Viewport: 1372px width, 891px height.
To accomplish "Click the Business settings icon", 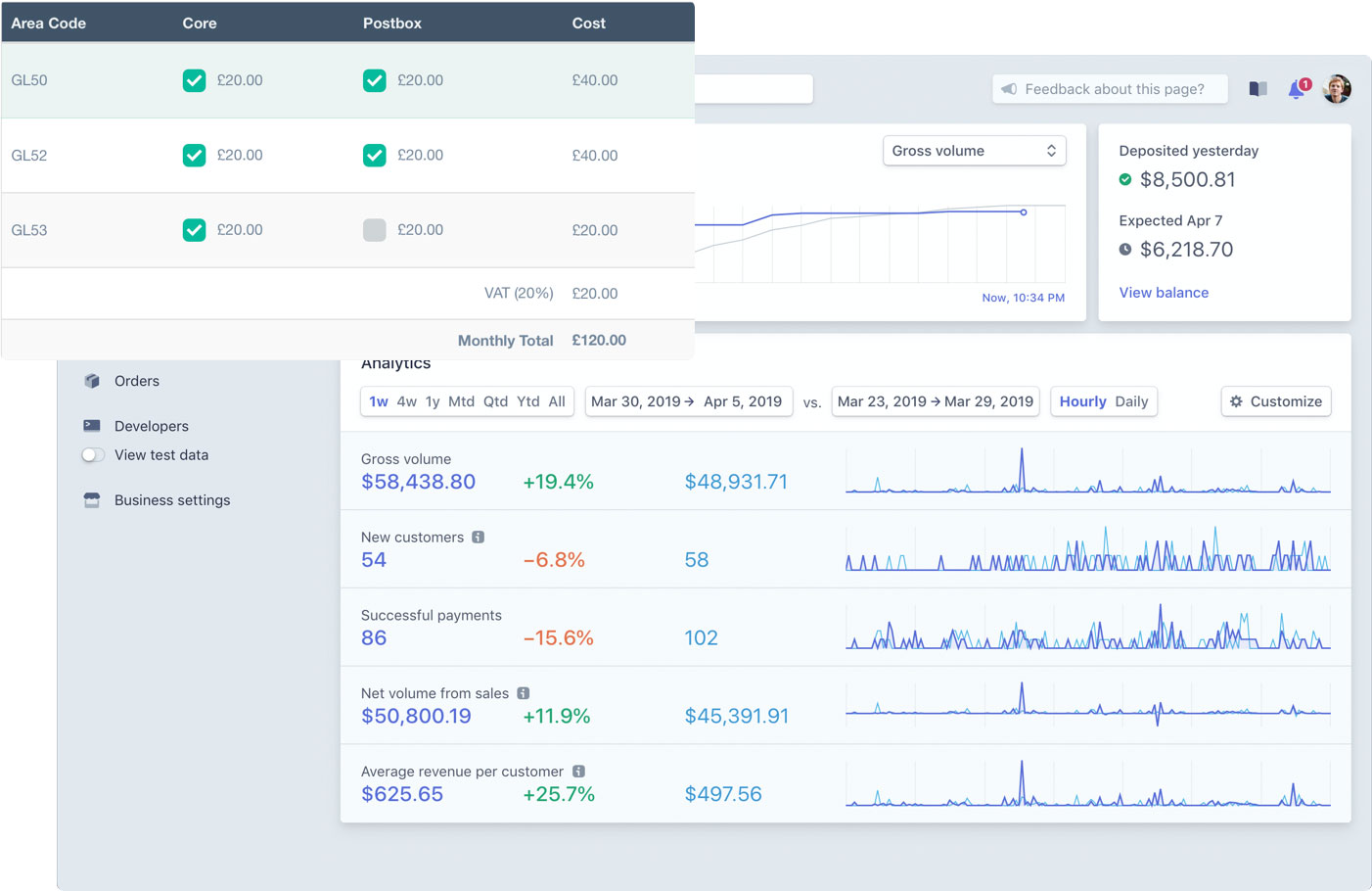I will coord(91,499).
